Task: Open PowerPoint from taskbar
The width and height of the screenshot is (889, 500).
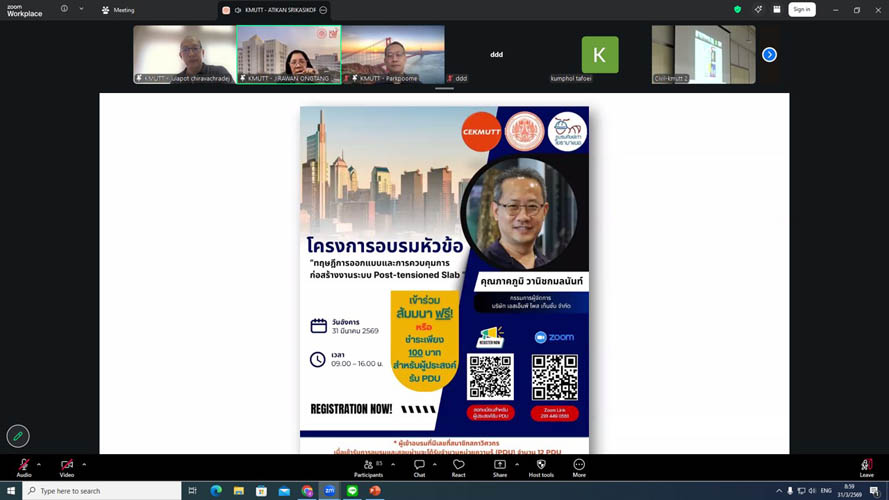Action: [375, 490]
